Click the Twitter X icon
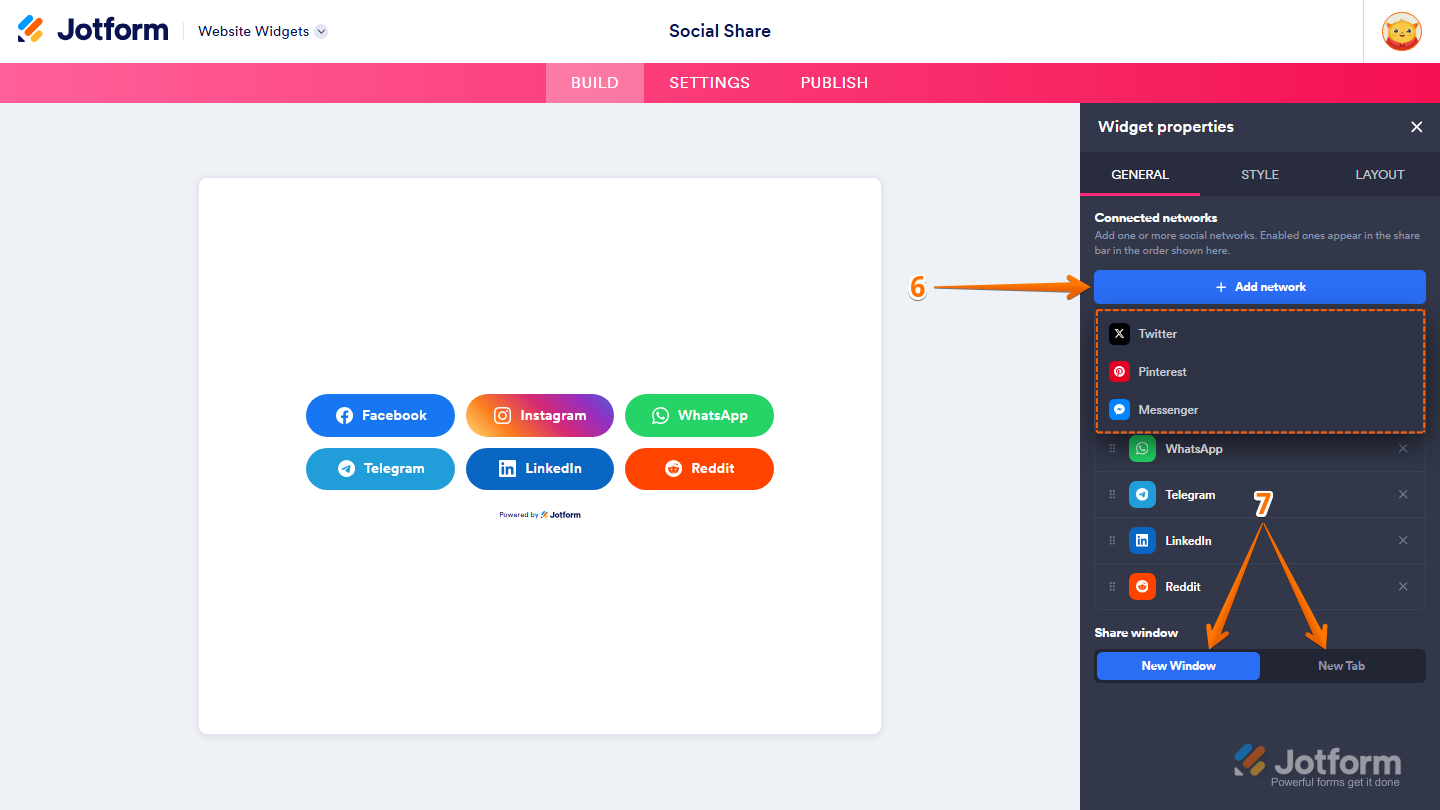1440x810 pixels. click(x=1119, y=334)
